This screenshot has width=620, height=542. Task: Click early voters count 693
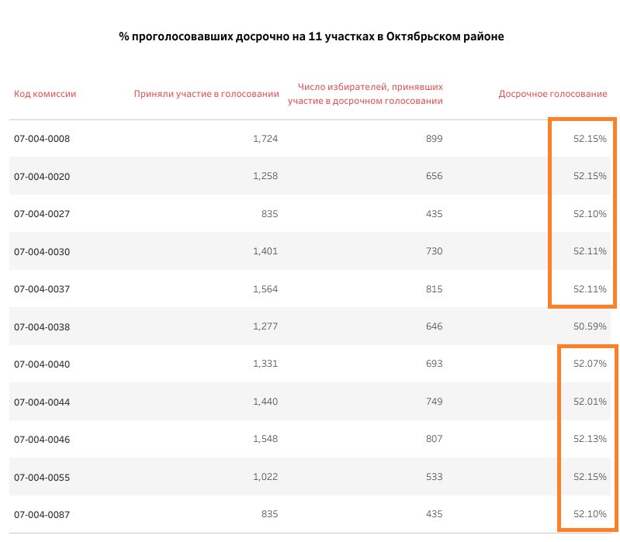click(x=434, y=364)
